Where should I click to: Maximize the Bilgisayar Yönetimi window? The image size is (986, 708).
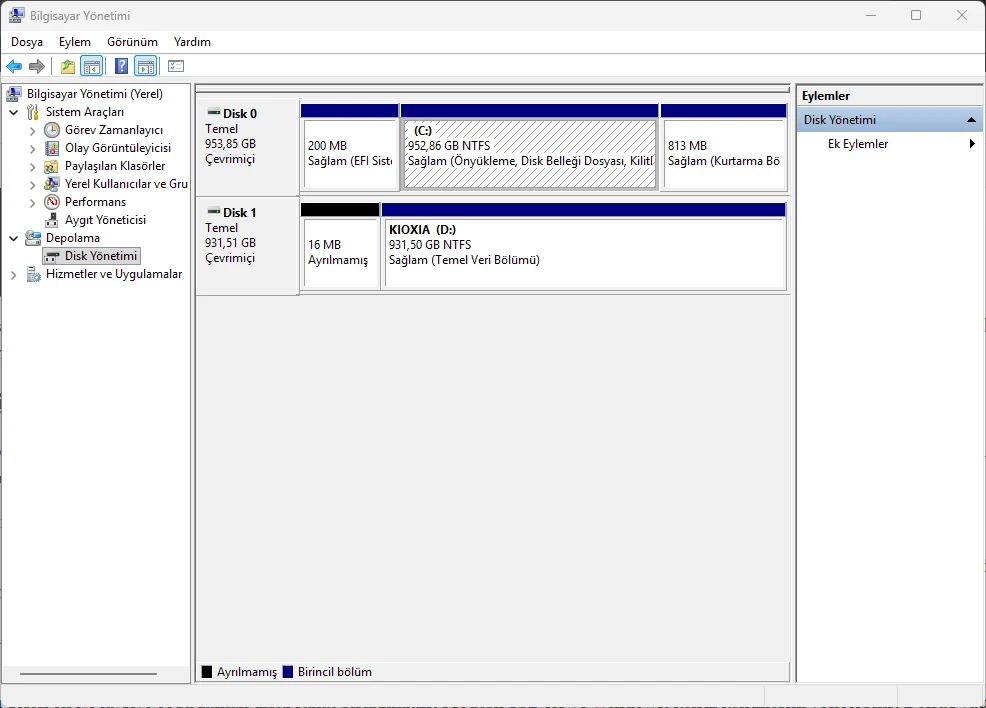pos(916,15)
